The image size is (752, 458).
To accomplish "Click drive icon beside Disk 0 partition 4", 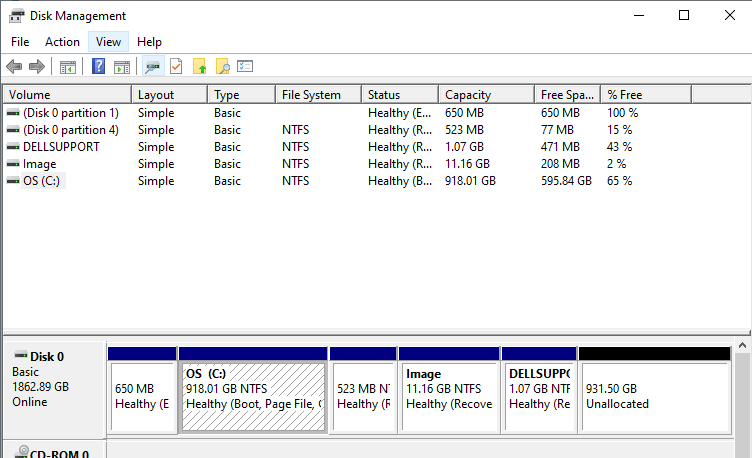I will (x=13, y=130).
